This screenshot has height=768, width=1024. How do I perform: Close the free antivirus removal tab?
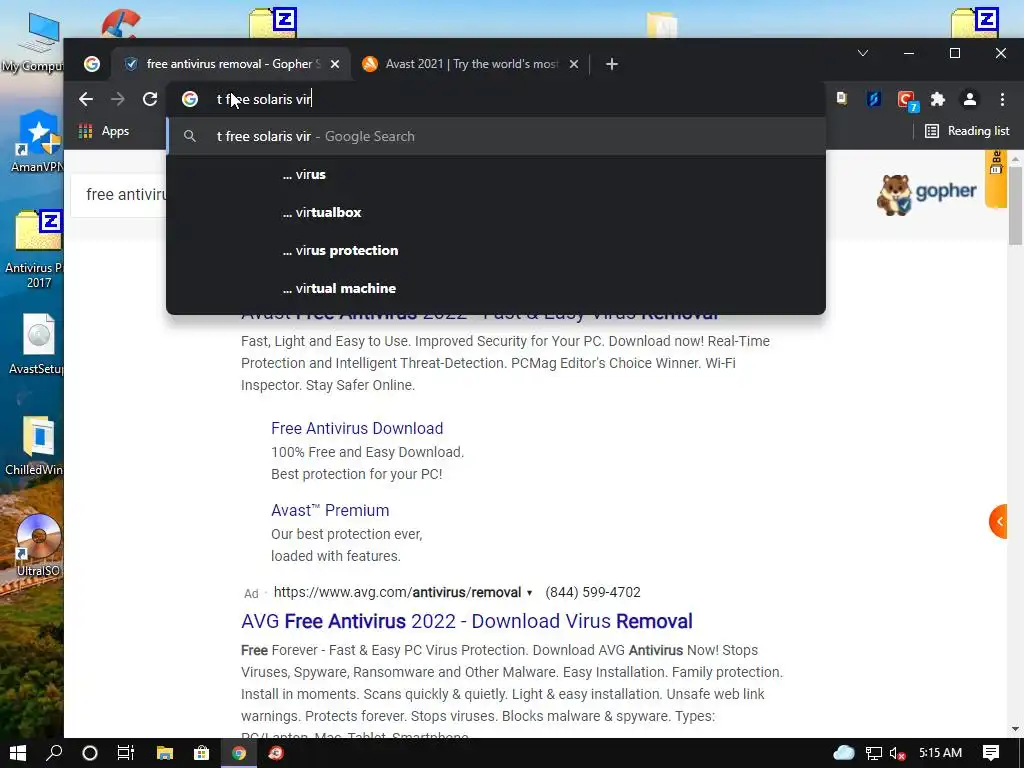coord(335,64)
